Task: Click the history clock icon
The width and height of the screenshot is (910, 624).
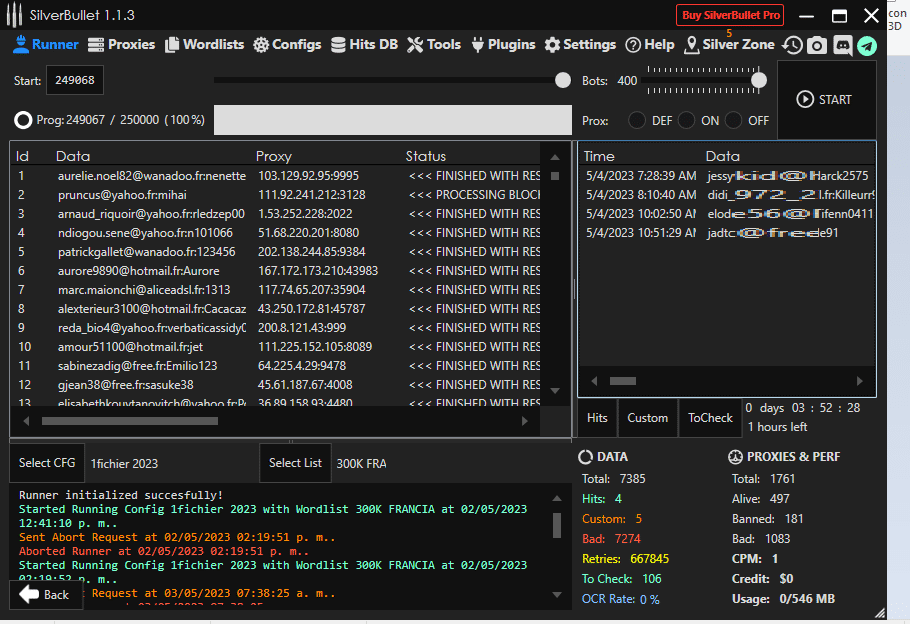Action: coord(792,45)
